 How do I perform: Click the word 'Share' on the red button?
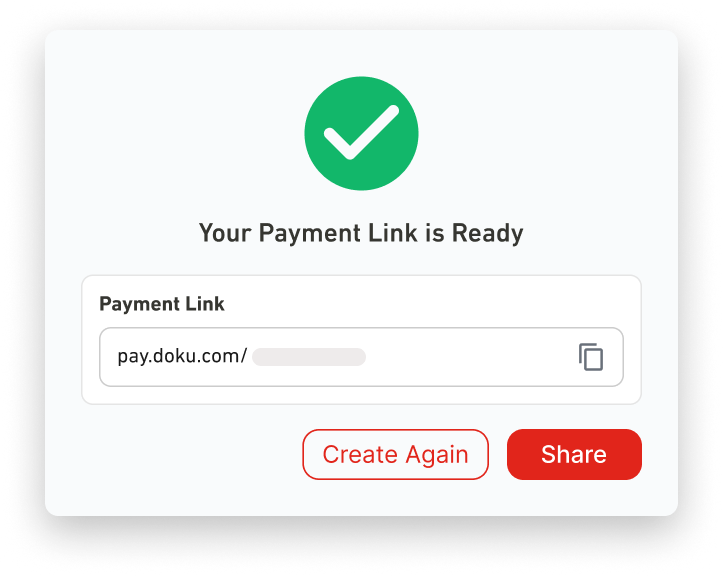[x=574, y=454]
